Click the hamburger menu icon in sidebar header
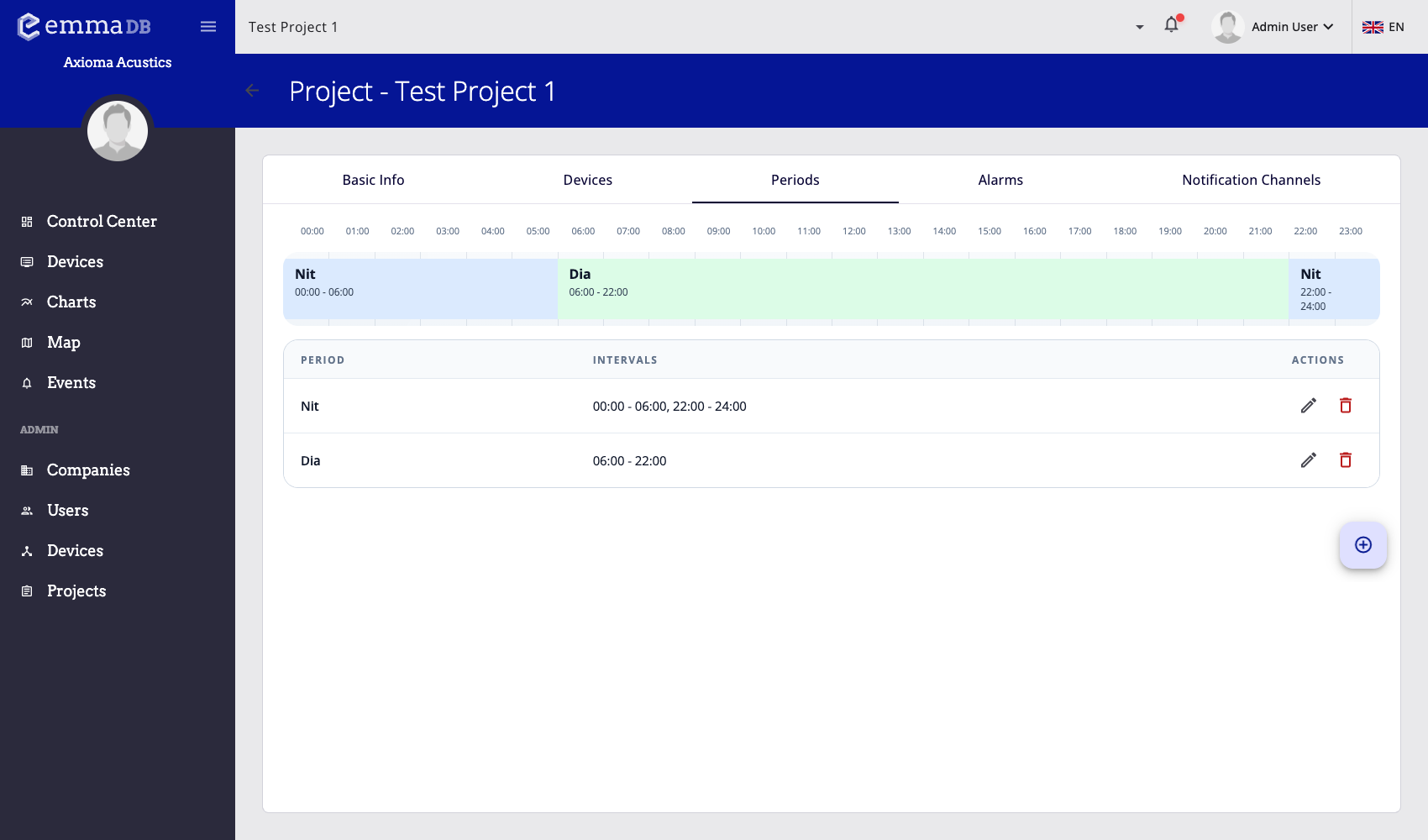 pyautogui.click(x=208, y=27)
